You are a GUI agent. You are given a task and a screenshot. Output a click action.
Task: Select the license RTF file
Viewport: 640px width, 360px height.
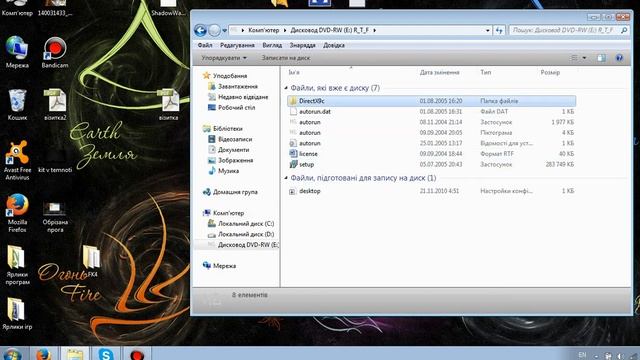point(431,154)
